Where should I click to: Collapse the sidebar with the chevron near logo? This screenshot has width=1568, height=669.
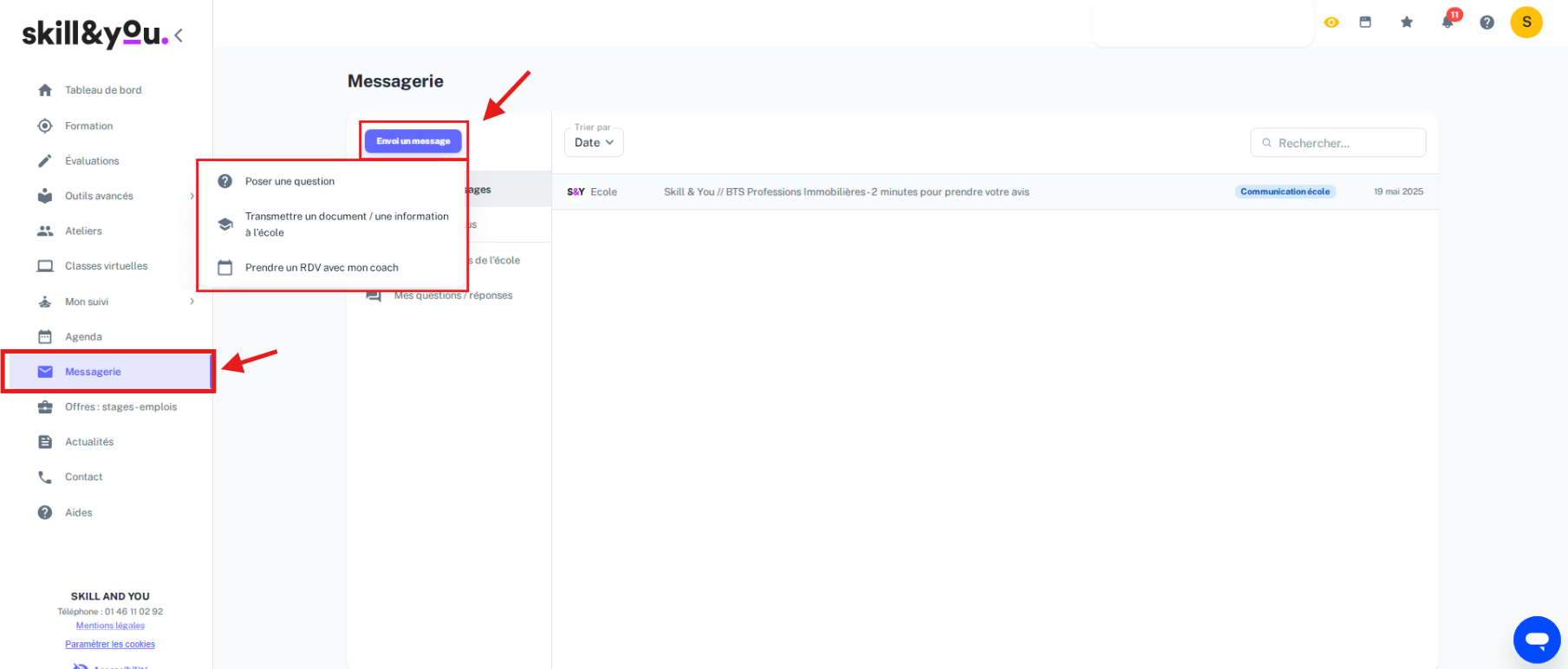pyautogui.click(x=179, y=36)
